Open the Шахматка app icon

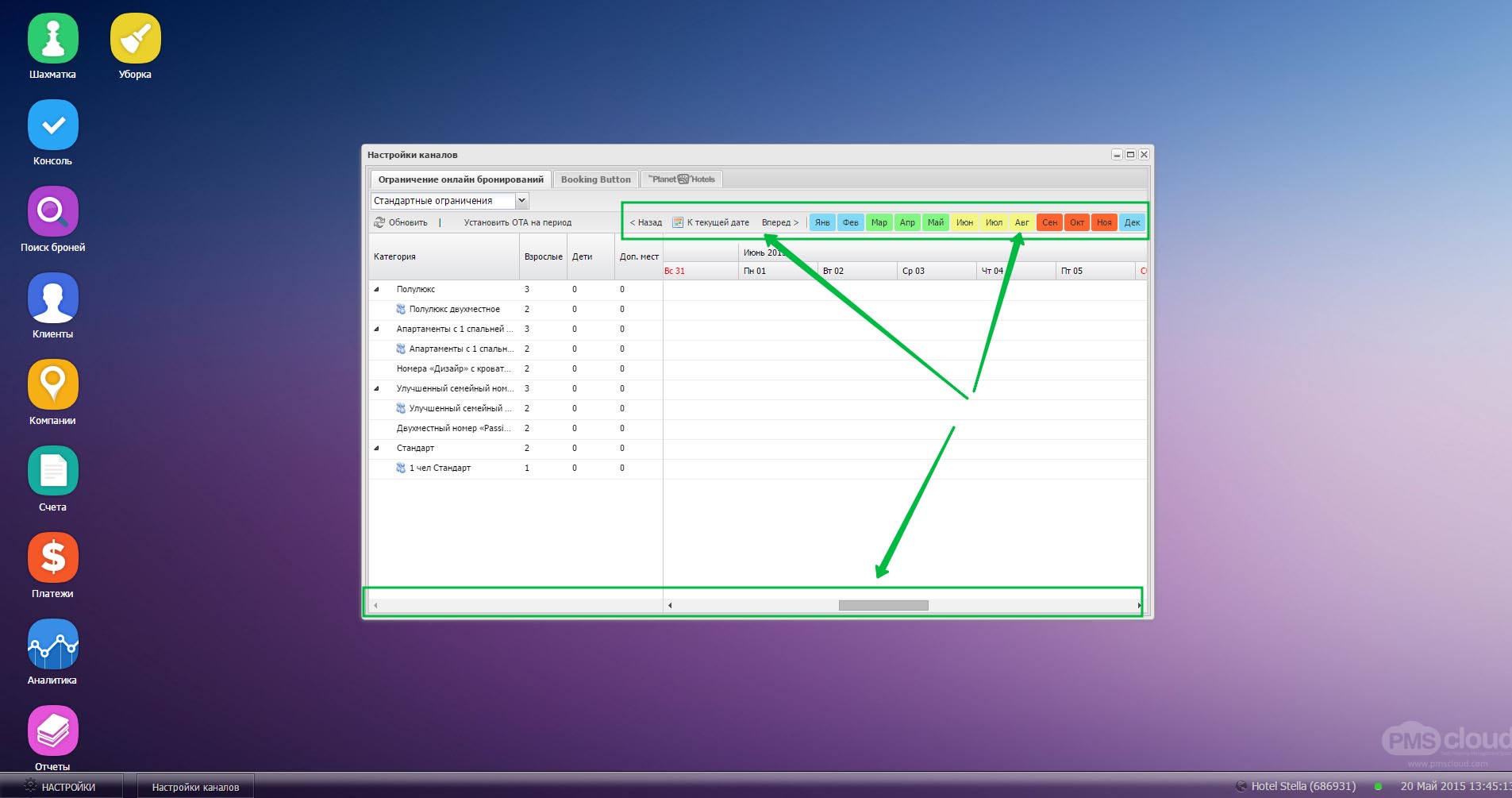click(x=52, y=38)
